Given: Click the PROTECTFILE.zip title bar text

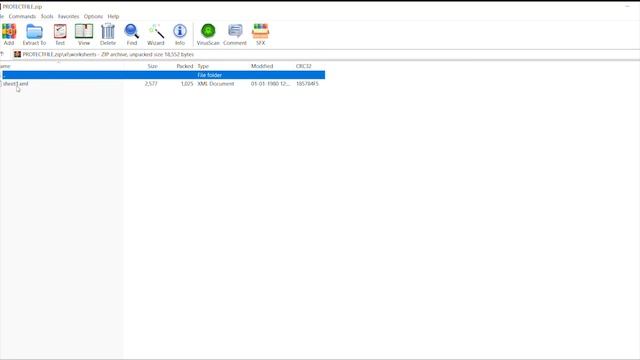Looking at the screenshot, I should (22, 7).
